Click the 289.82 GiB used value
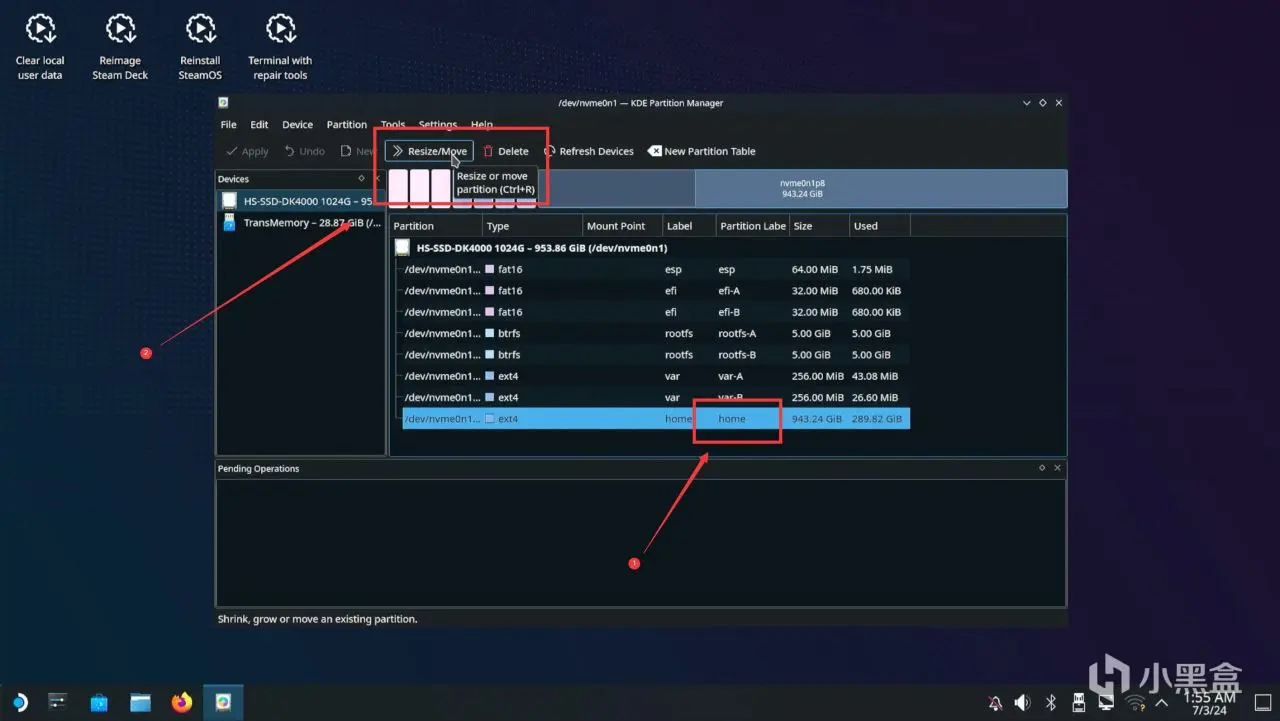This screenshot has height=721, width=1280. (x=877, y=419)
